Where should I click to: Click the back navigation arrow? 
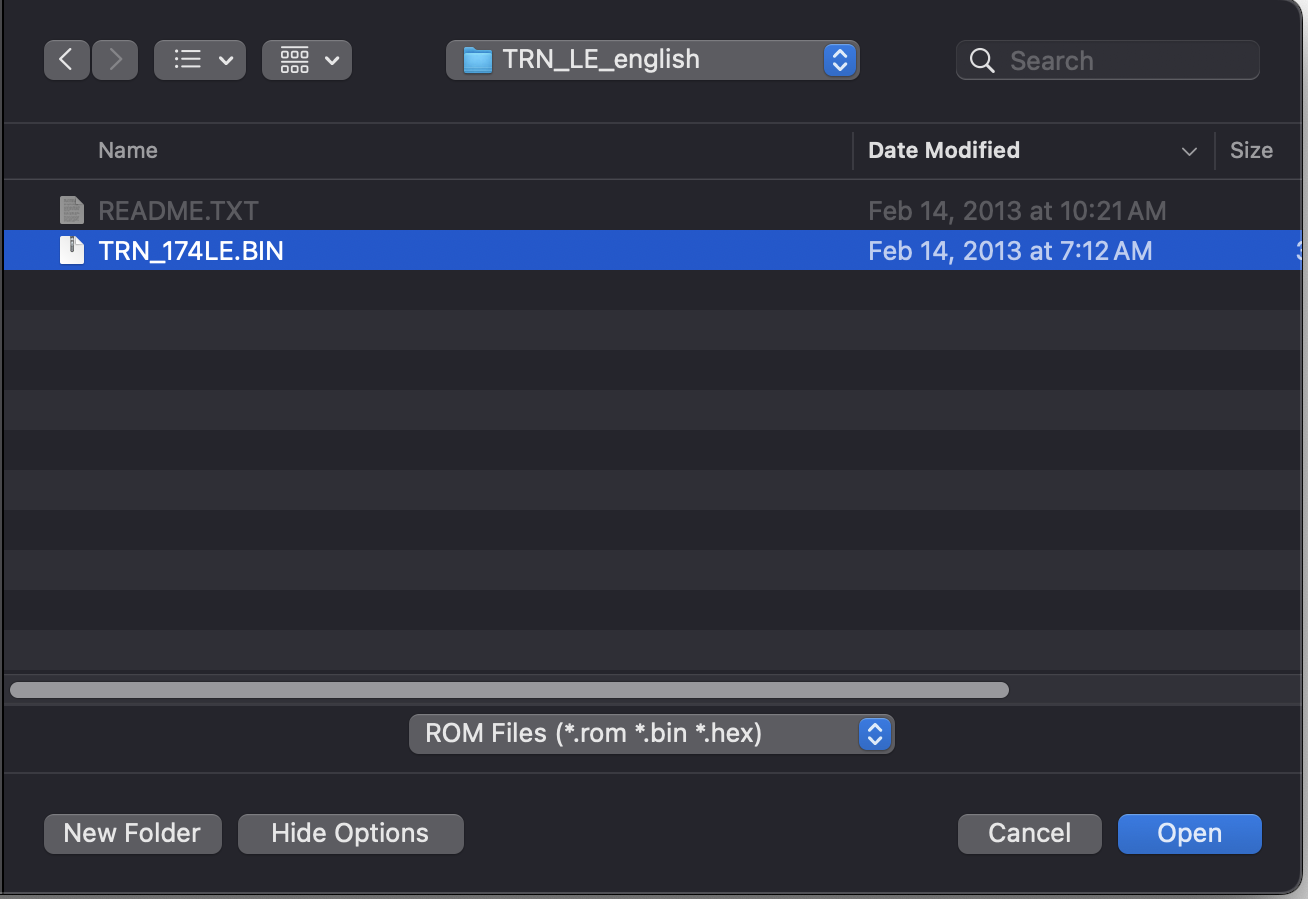66,60
